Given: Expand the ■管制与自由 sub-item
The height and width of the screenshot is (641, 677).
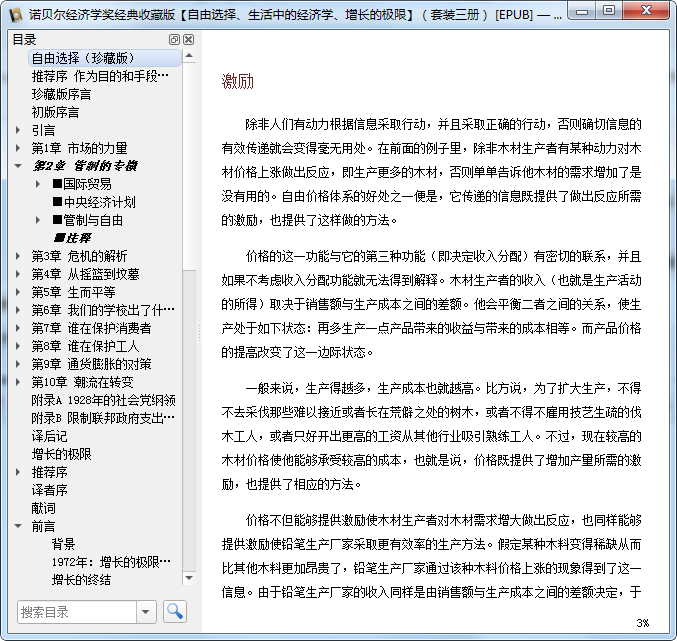Looking at the screenshot, I should (x=38, y=220).
